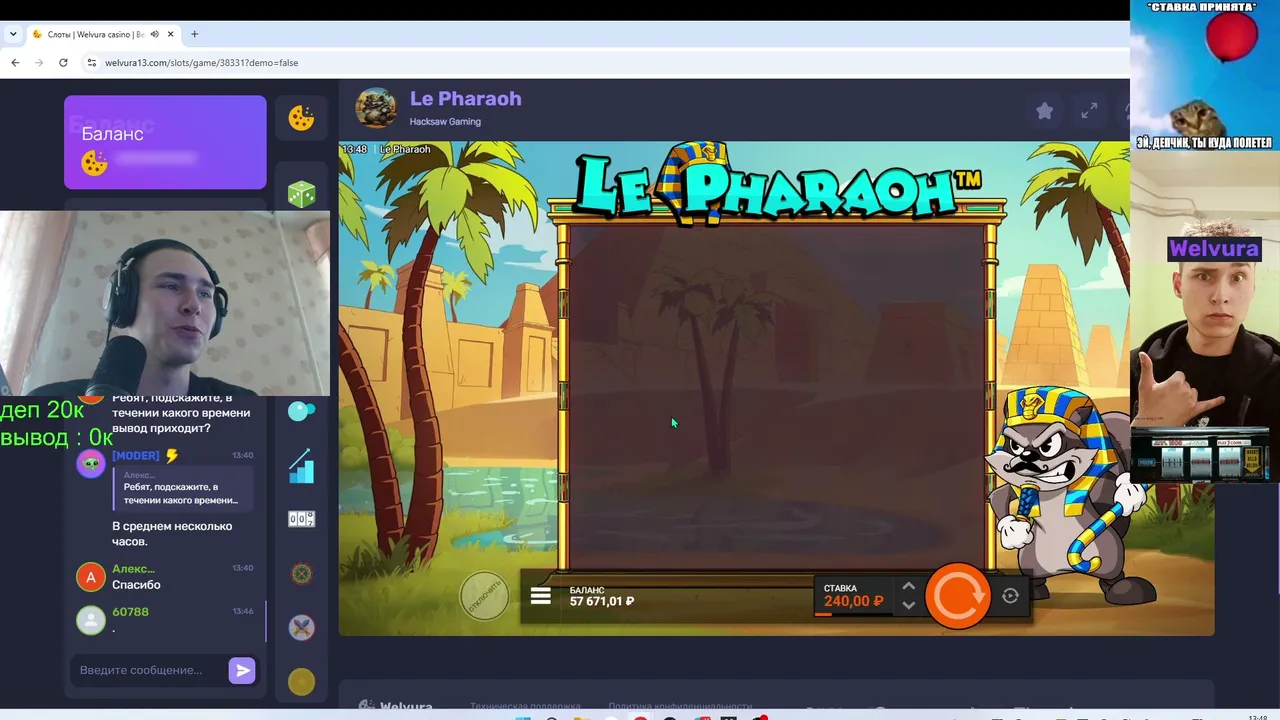
Task: Open the autoplay settings beside spin
Action: point(1010,596)
